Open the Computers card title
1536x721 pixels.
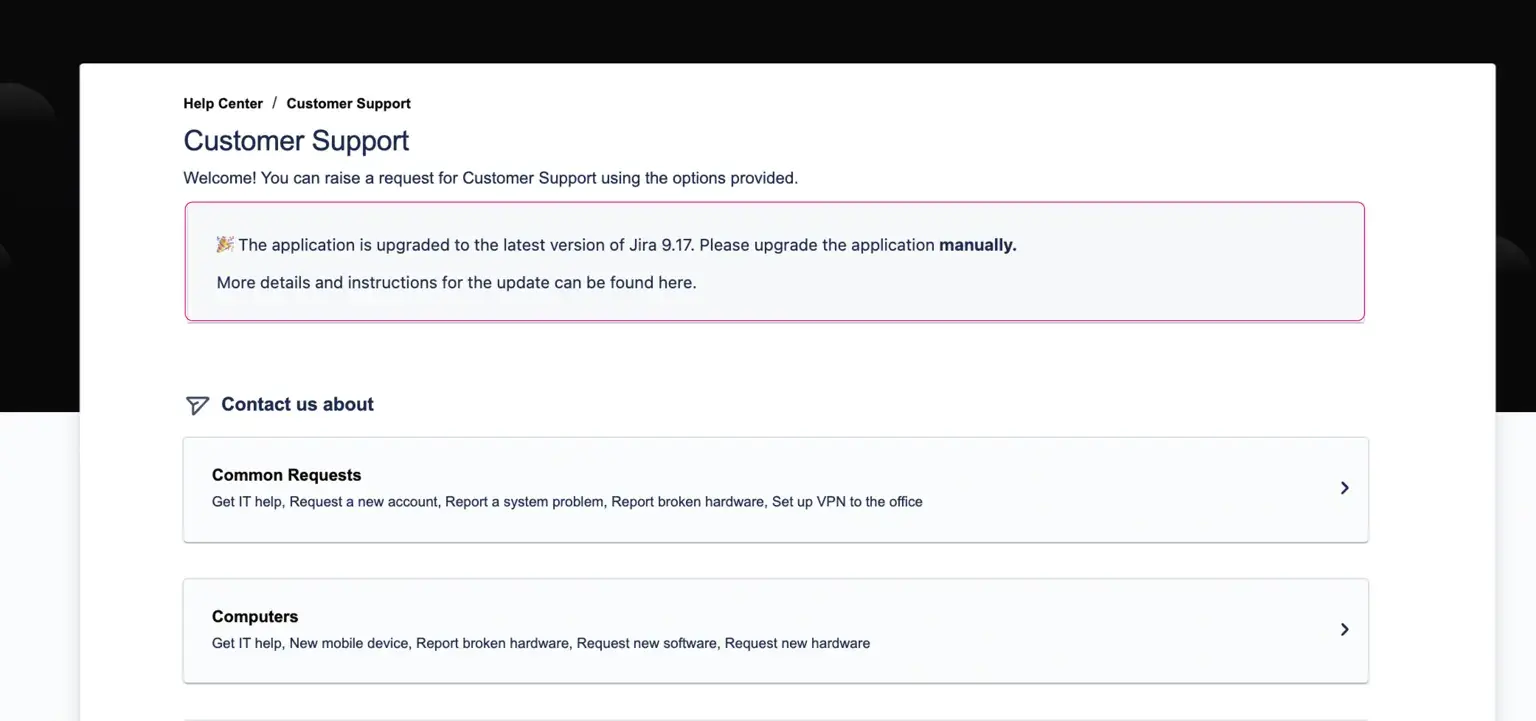coord(255,616)
